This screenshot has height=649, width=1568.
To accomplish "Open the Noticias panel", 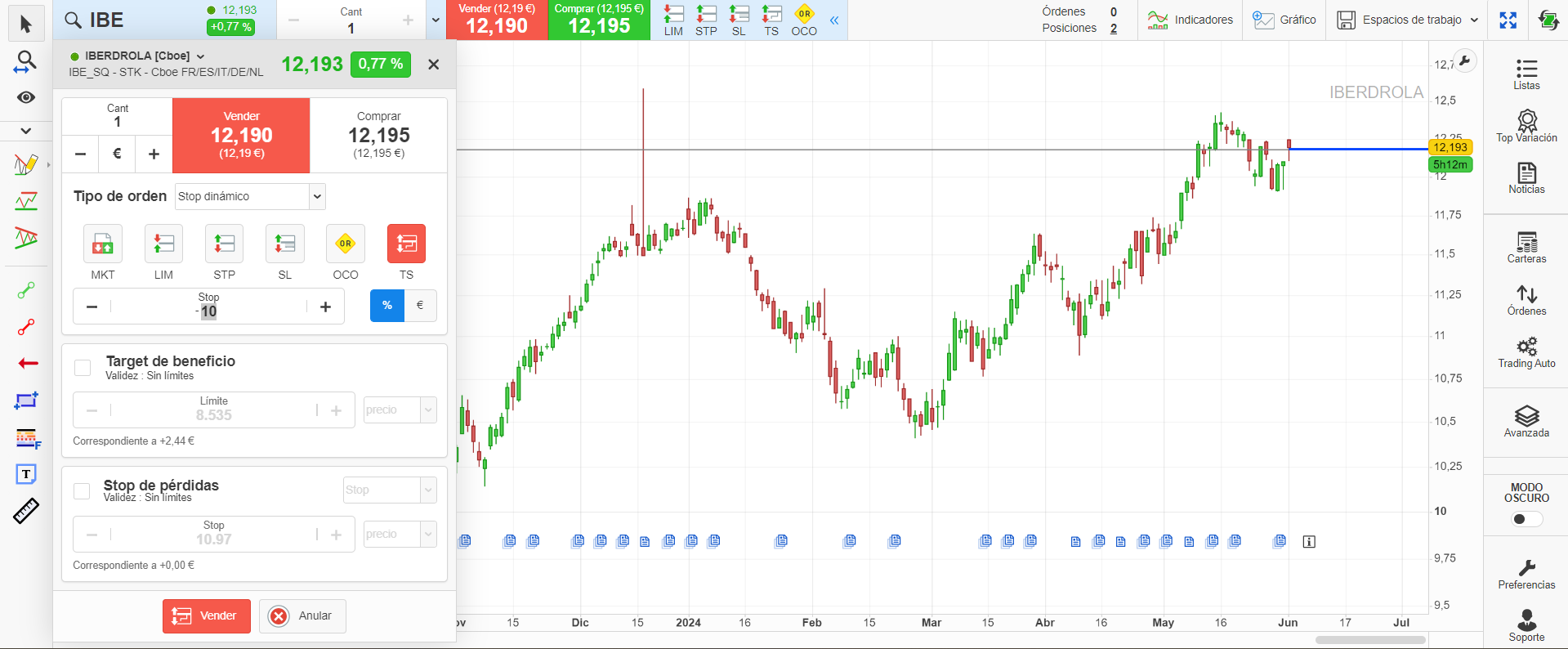I will 1526,178.
